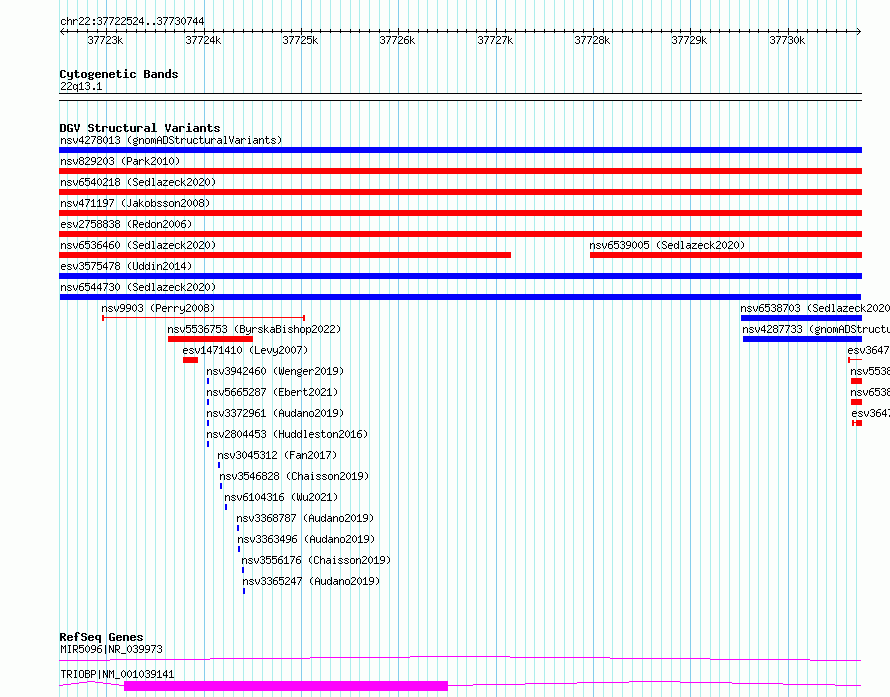This screenshot has height=697, width=890.
Task: Click the 37728k ruler position
Action: 592,40
